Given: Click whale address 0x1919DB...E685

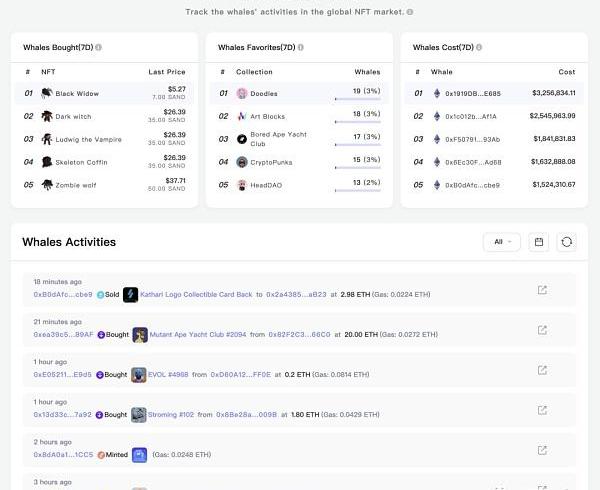Looking at the screenshot, I should [x=473, y=93].
